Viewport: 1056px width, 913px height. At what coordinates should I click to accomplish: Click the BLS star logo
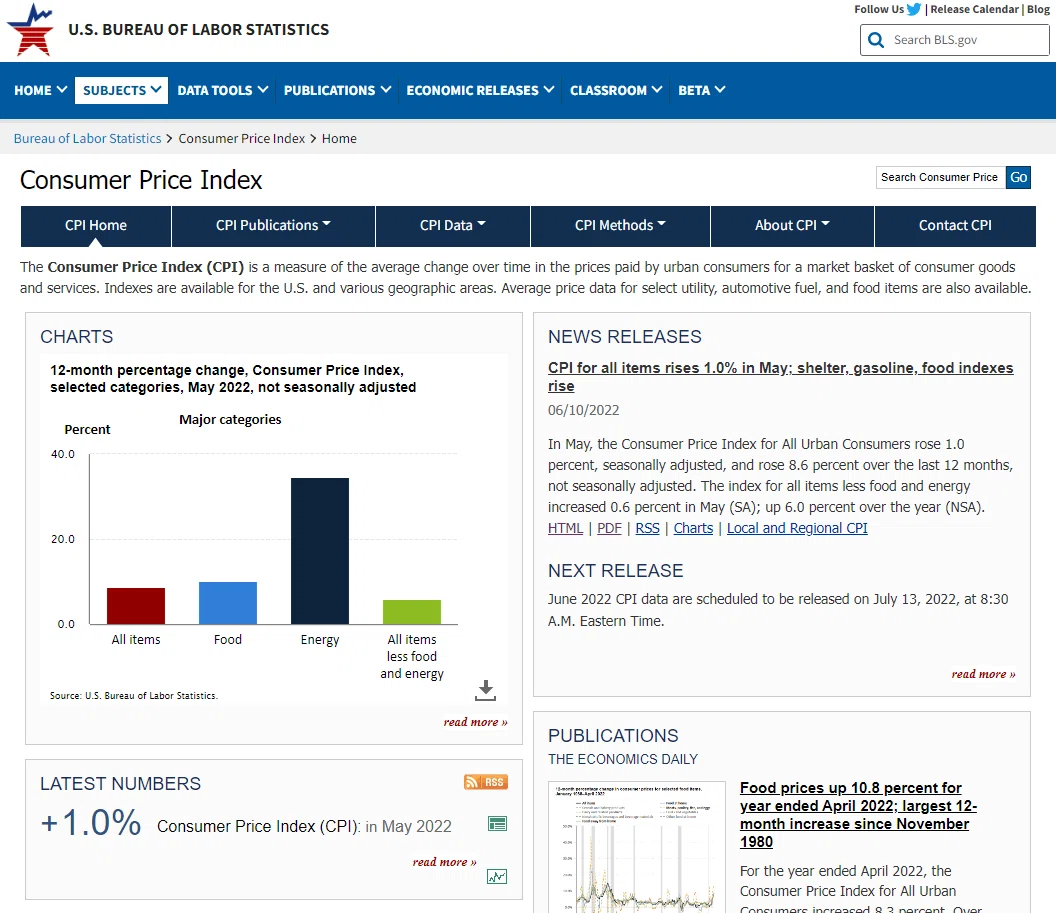[30, 29]
